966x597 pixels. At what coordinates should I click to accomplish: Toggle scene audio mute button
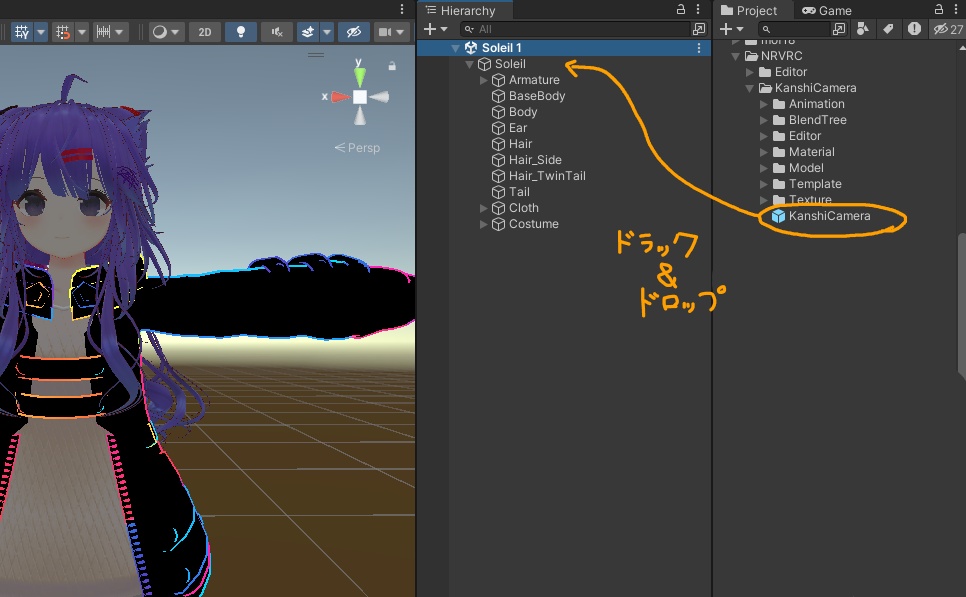coord(277,32)
